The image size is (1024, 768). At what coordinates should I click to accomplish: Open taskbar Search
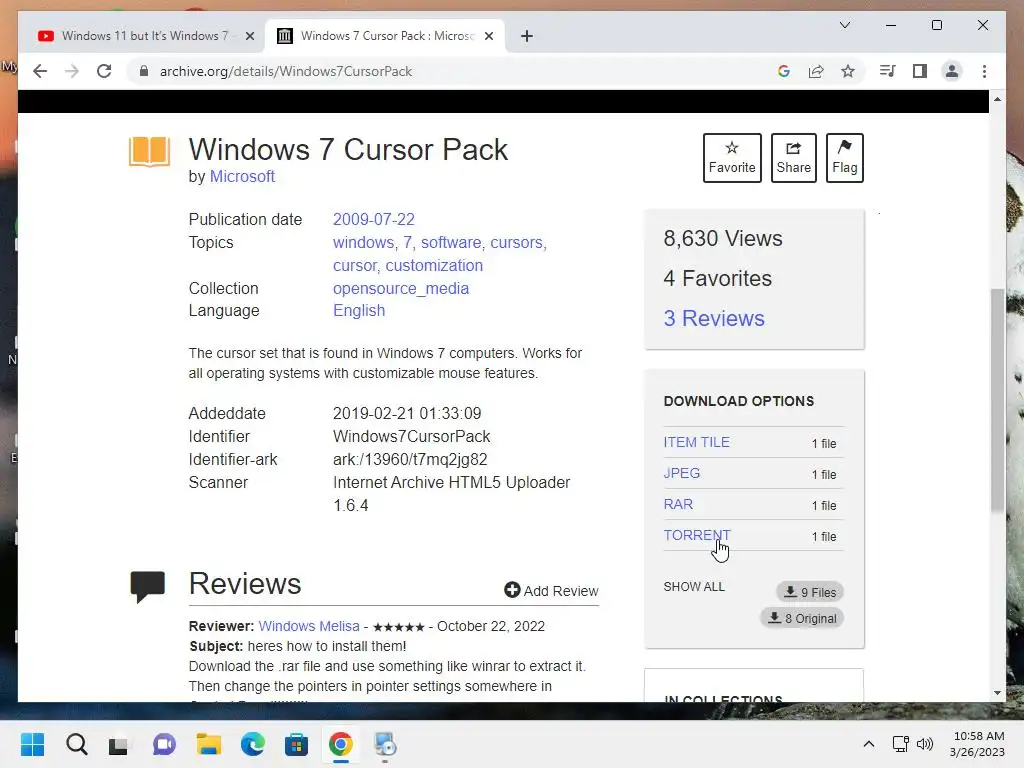tap(76, 744)
